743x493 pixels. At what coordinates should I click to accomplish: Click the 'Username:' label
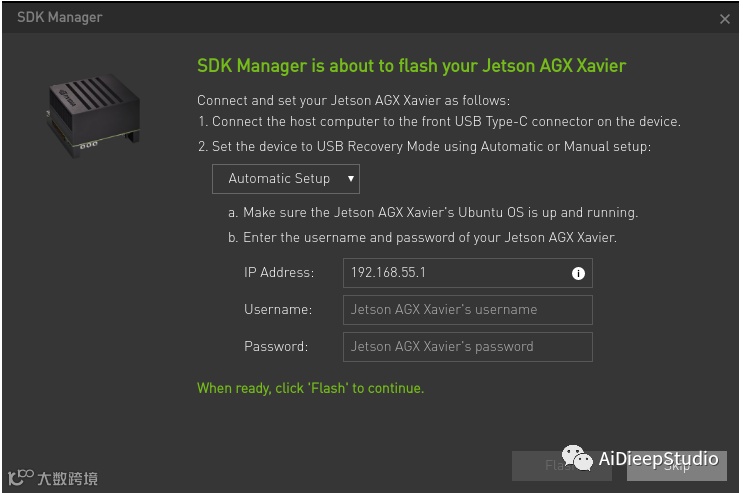pyautogui.click(x=278, y=310)
